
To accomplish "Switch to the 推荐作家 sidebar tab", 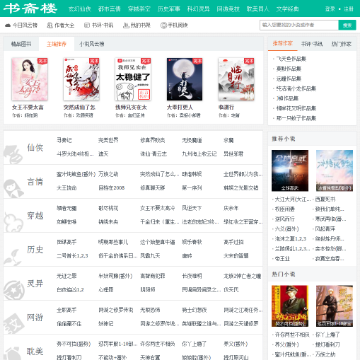I will tap(283, 44).
